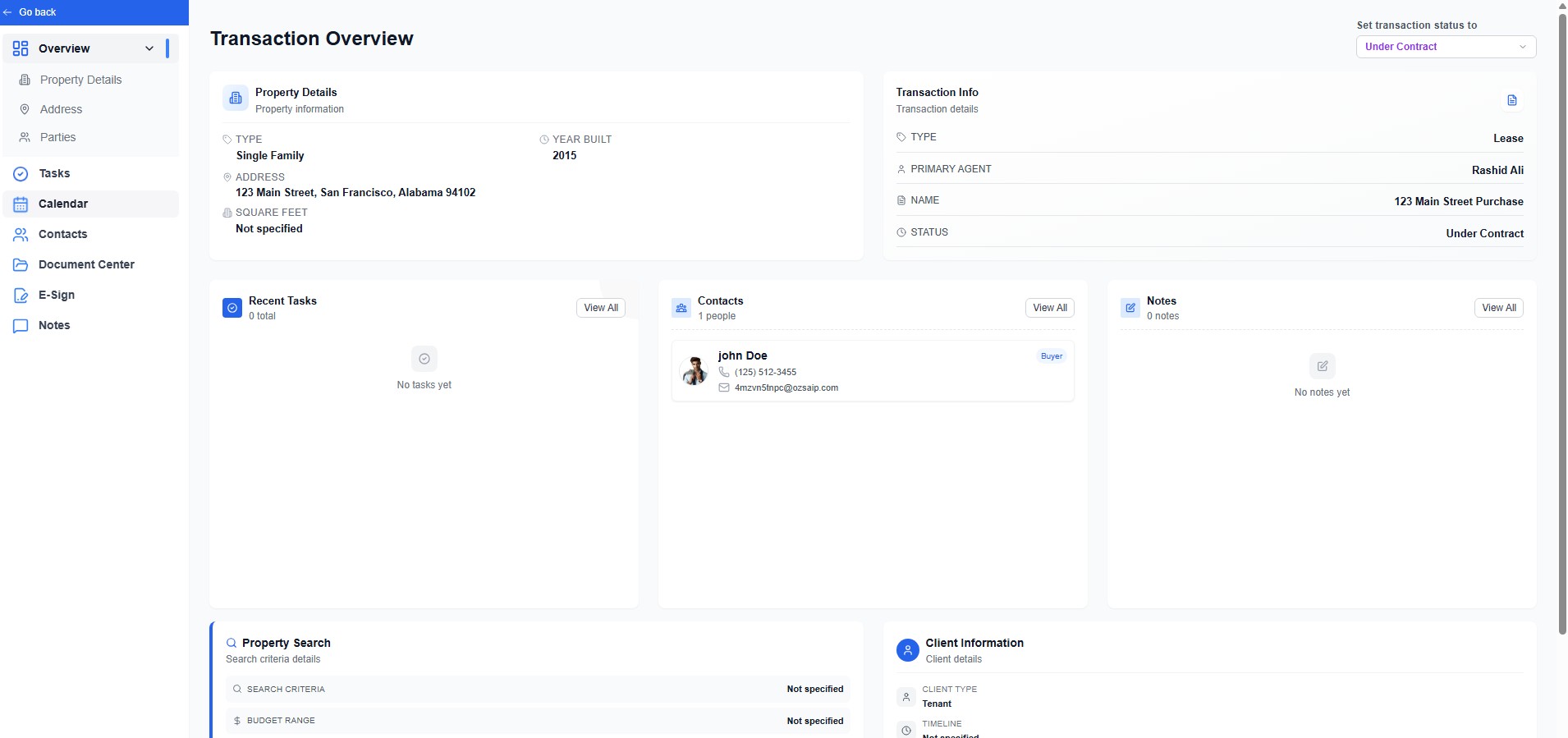Click the Tenant client type value
The height and width of the screenshot is (738, 1568).
(x=937, y=704)
